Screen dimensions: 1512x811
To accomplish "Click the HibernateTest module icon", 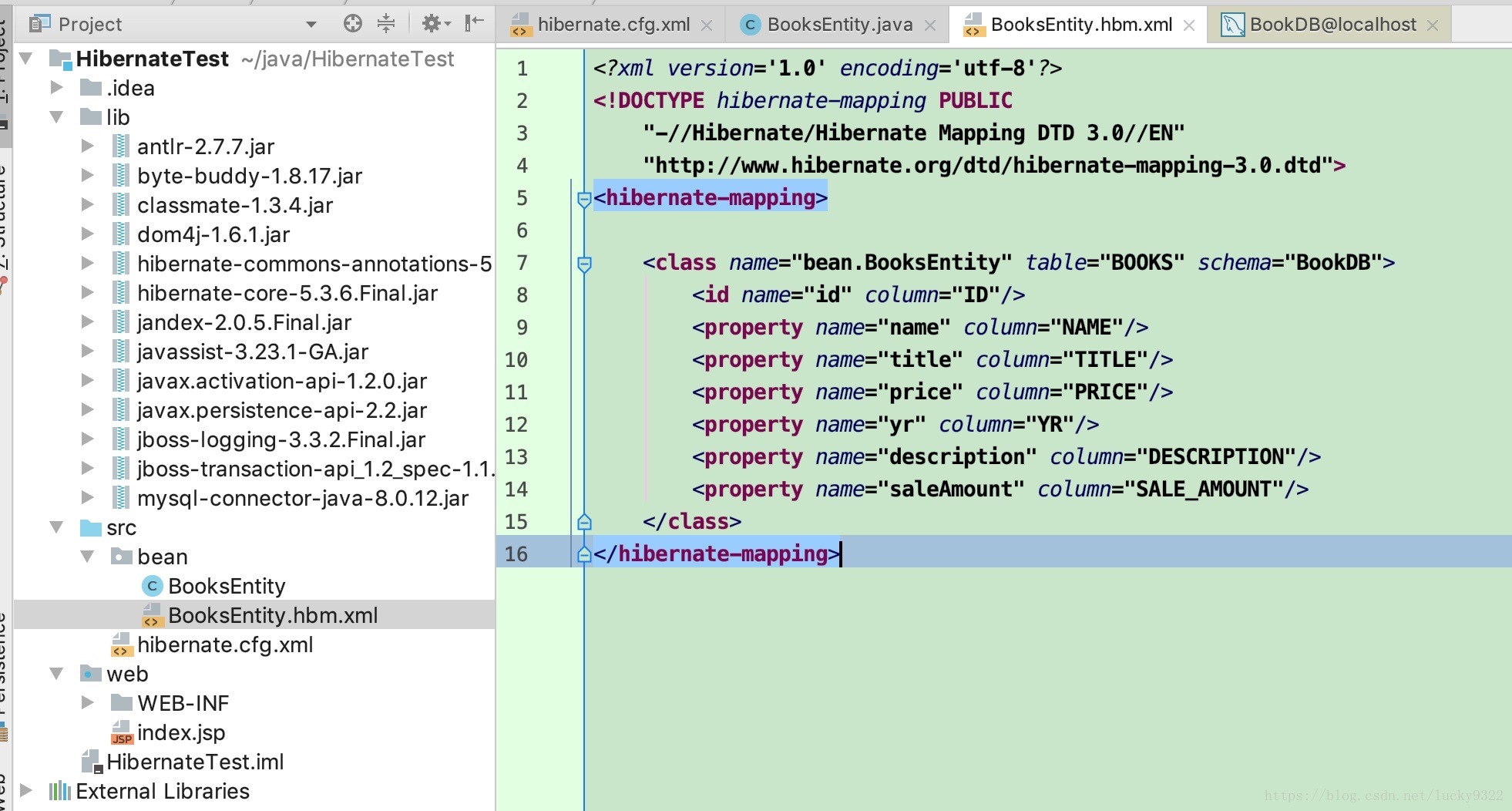I will pyautogui.click(x=60, y=59).
